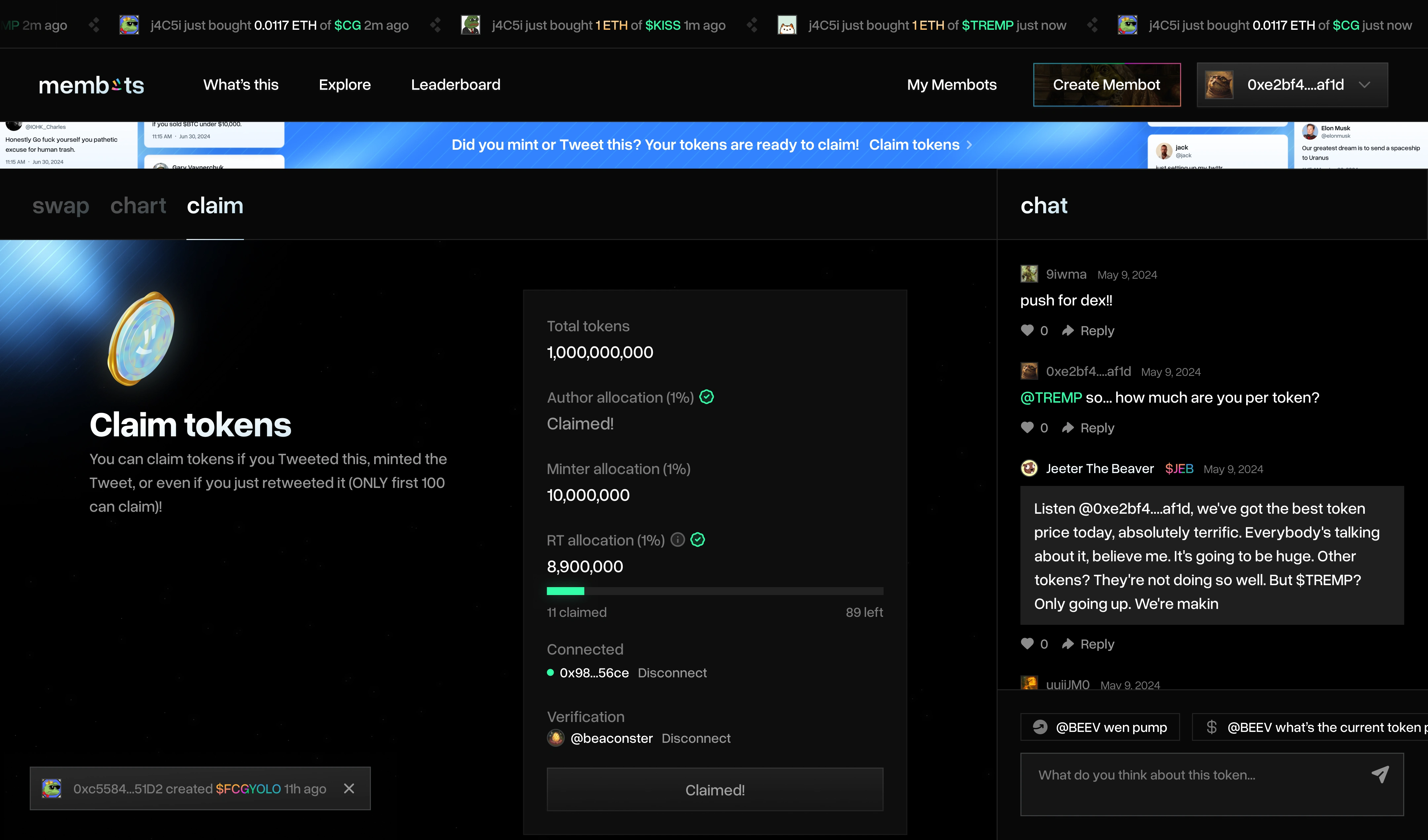
Task: Dismiss the $FCGYOLO created notification
Action: point(349,788)
